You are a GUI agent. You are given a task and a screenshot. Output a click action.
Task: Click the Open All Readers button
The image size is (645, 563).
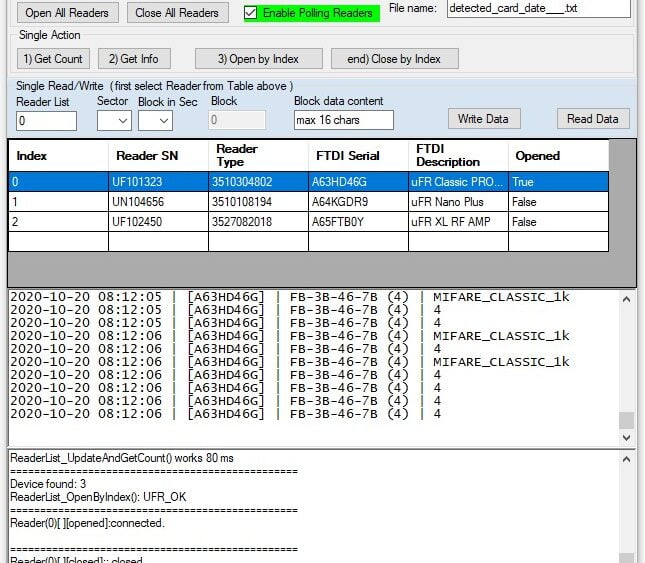pos(67,13)
